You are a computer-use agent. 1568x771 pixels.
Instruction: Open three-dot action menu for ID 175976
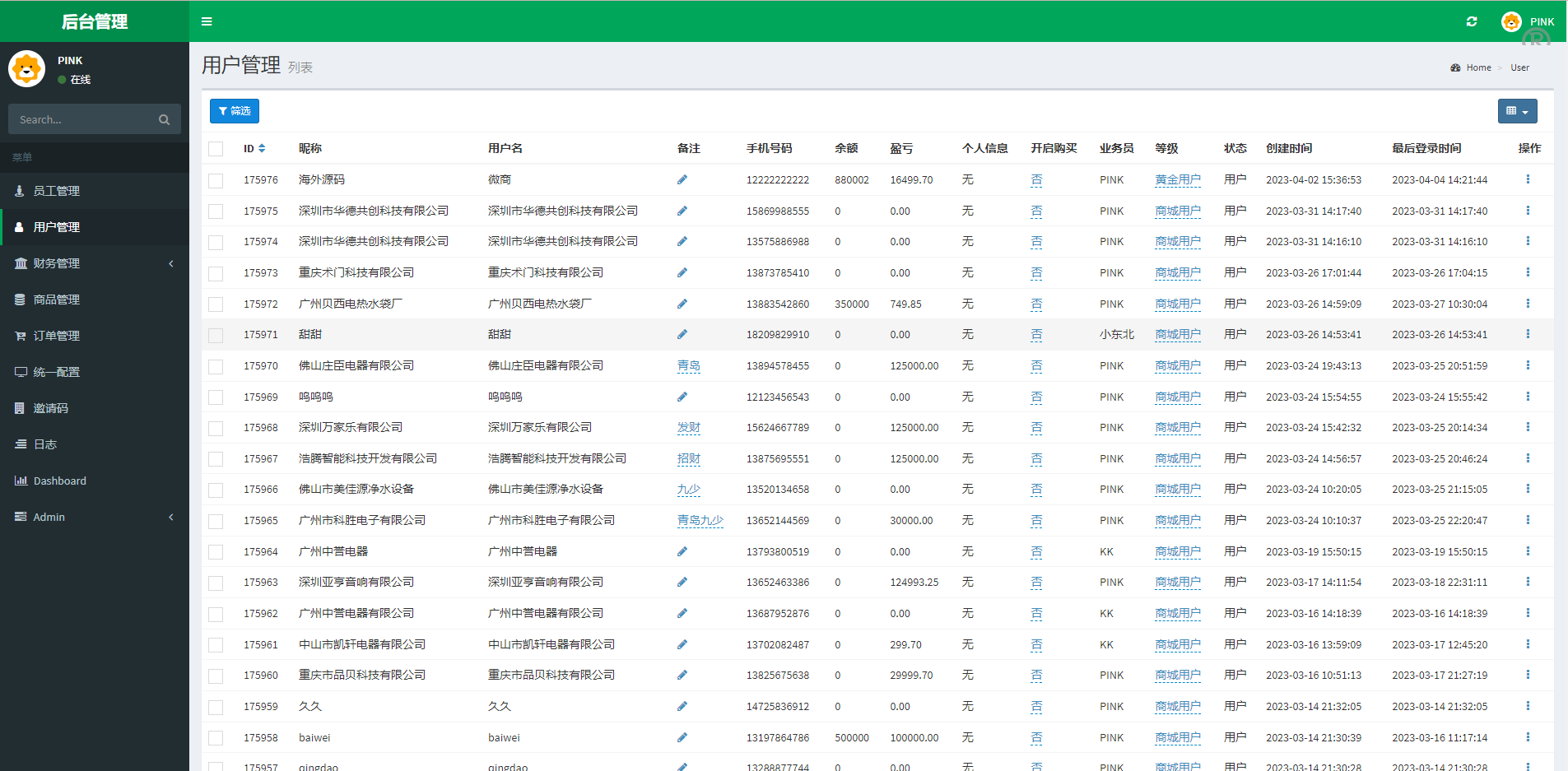(x=1528, y=179)
